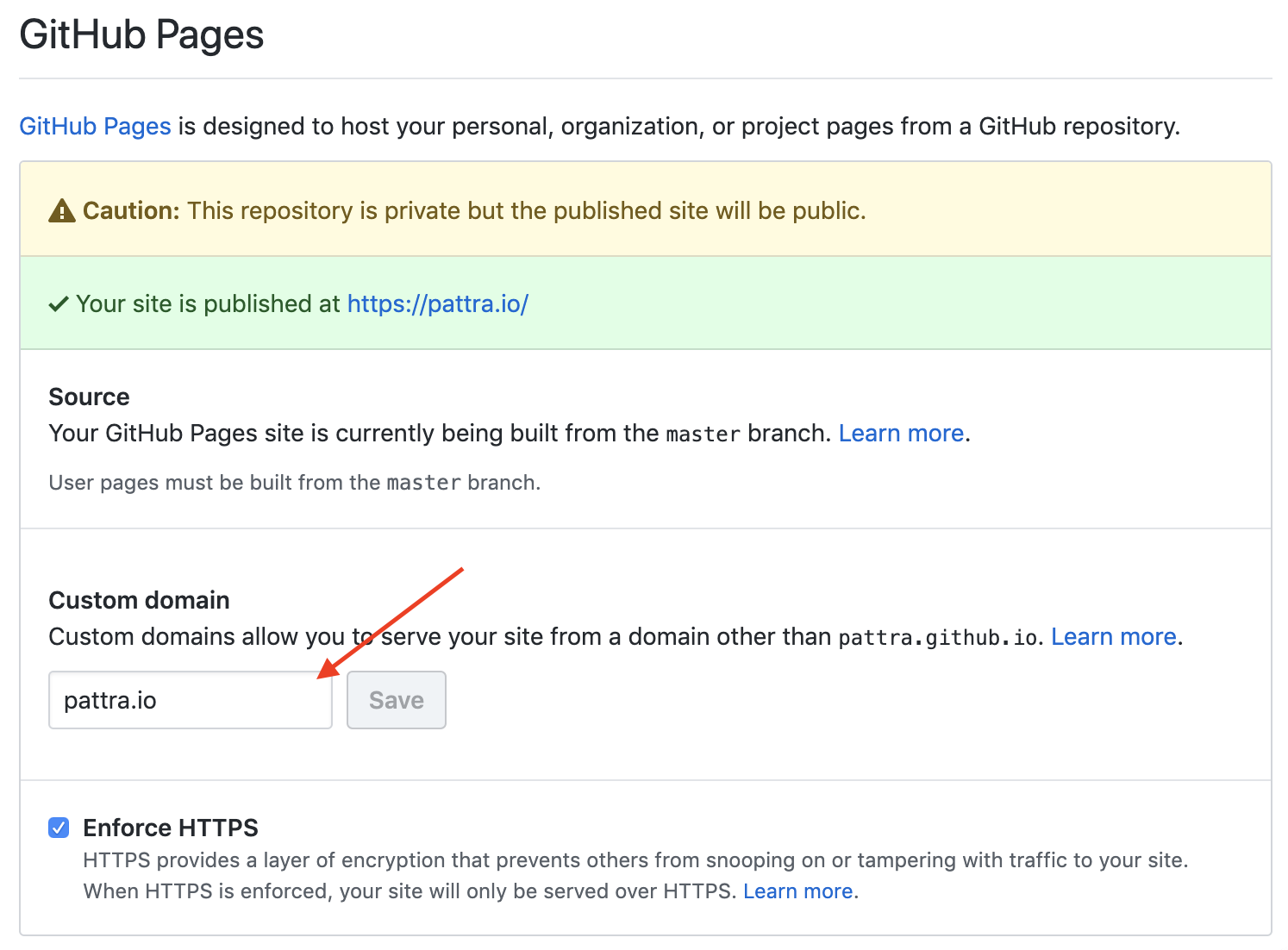
Task: Click the caution warning triangle icon
Action: 62,211
